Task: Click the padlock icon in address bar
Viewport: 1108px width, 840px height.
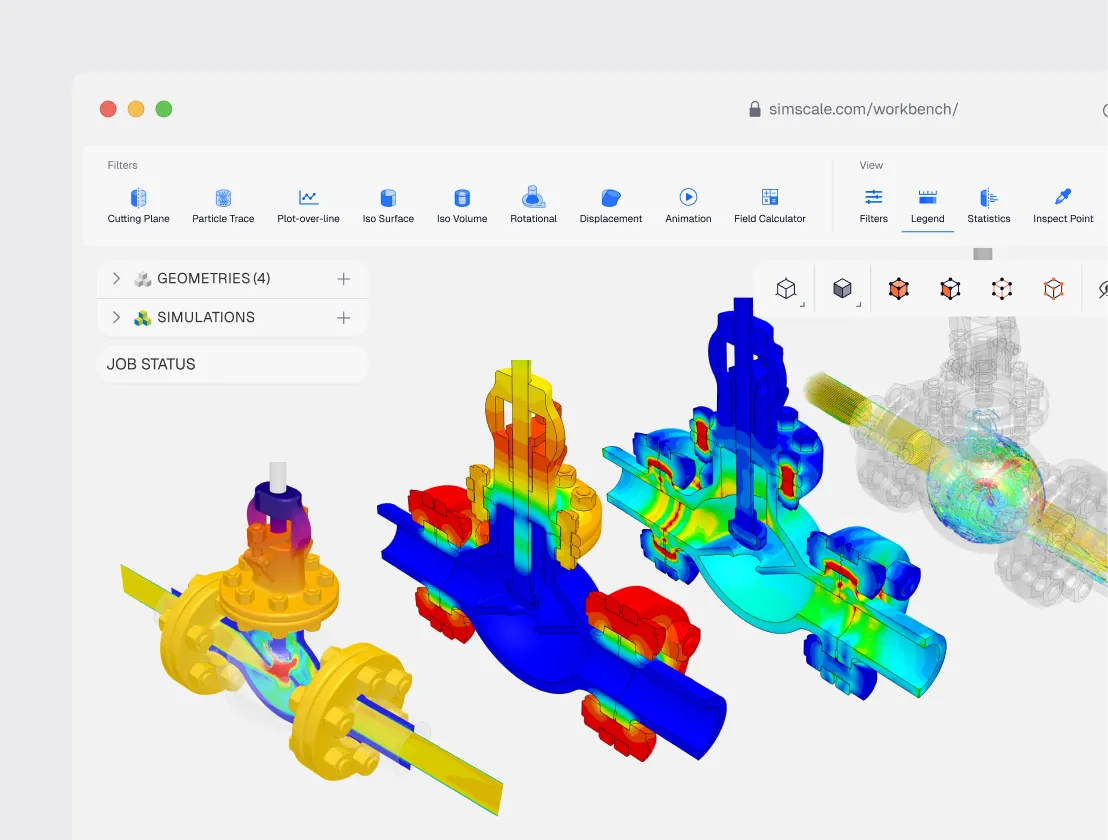Action: pos(755,109)
